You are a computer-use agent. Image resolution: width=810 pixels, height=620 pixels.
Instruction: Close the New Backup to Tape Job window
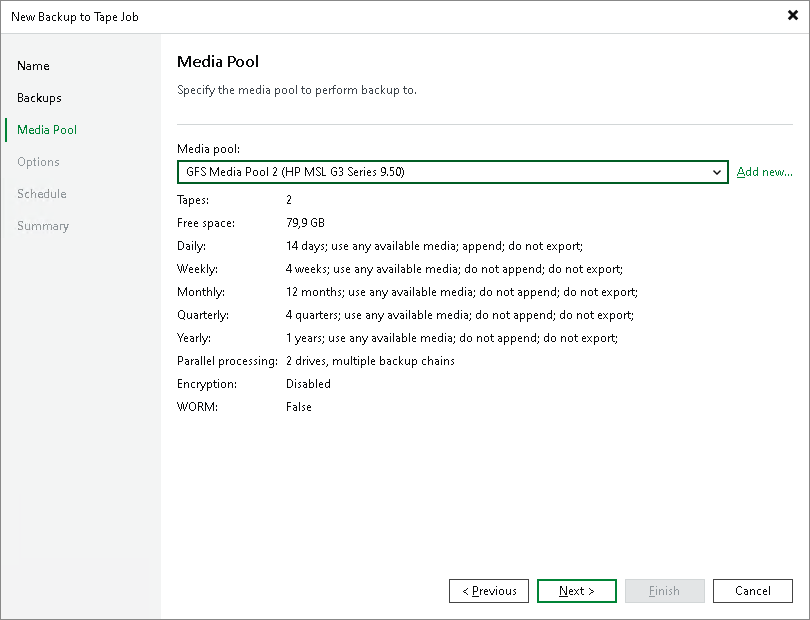click(791, 15)
